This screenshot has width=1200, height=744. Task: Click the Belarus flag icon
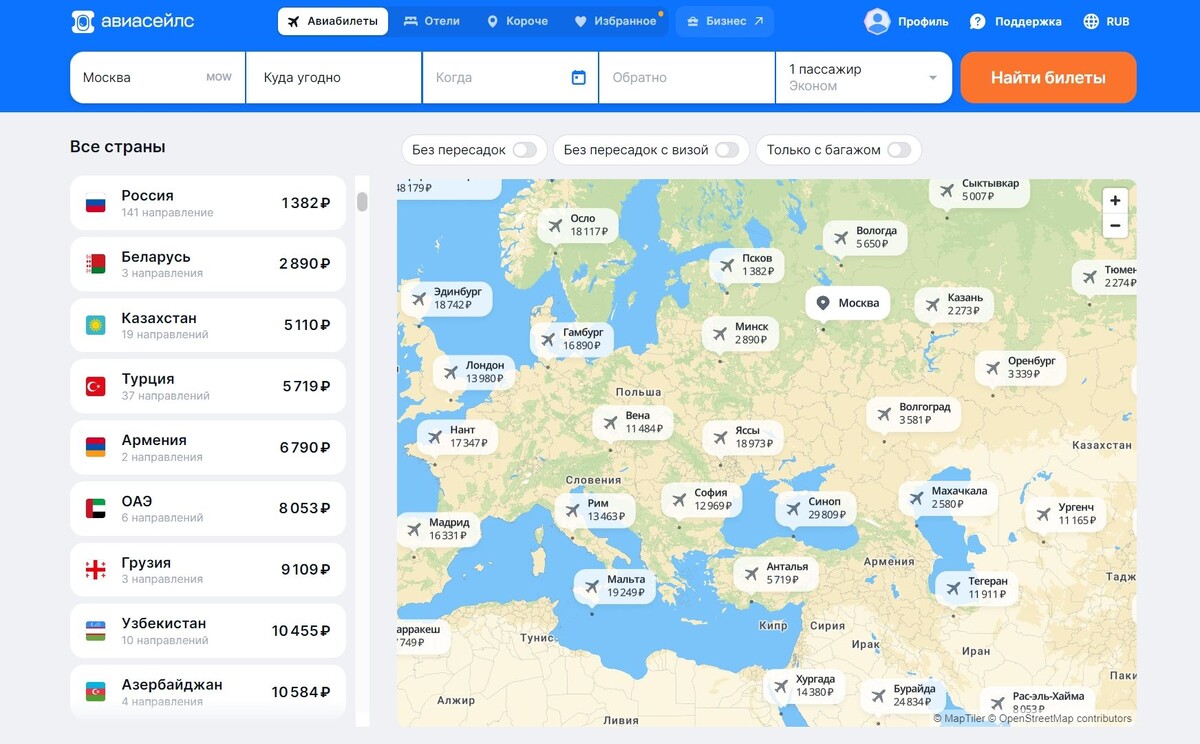pyautogui.click(x=95, y=264)
